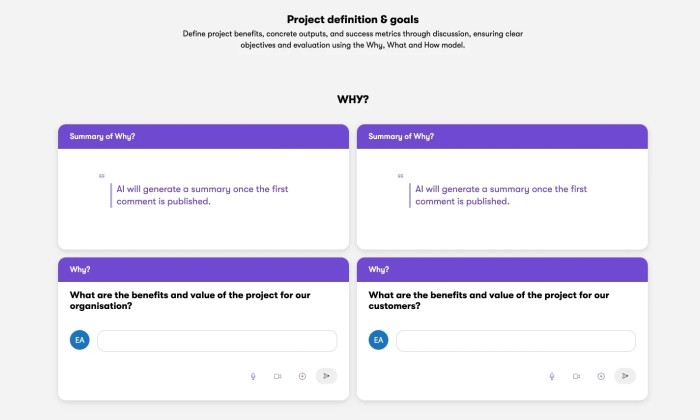Screen dimensions: 700x420
Task: Click video camera icon under customers question
Action: (x=576, y=376)
